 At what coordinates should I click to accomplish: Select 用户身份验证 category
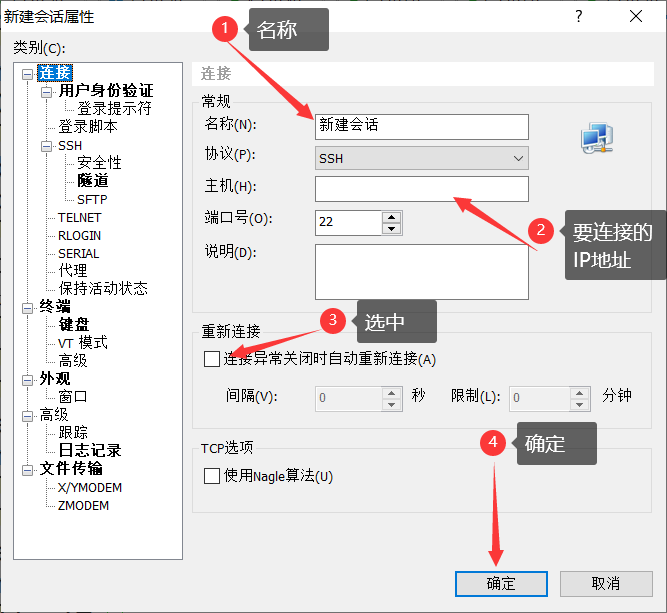106,91
